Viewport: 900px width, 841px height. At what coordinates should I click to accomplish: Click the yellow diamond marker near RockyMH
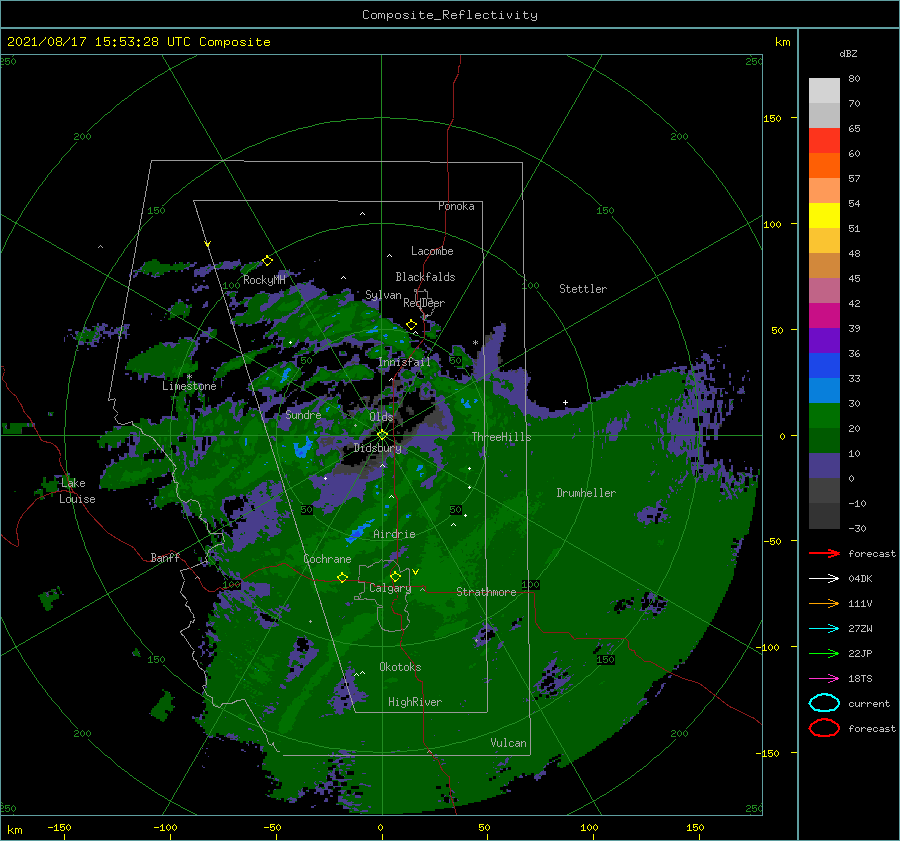click(x=267, y=261)
